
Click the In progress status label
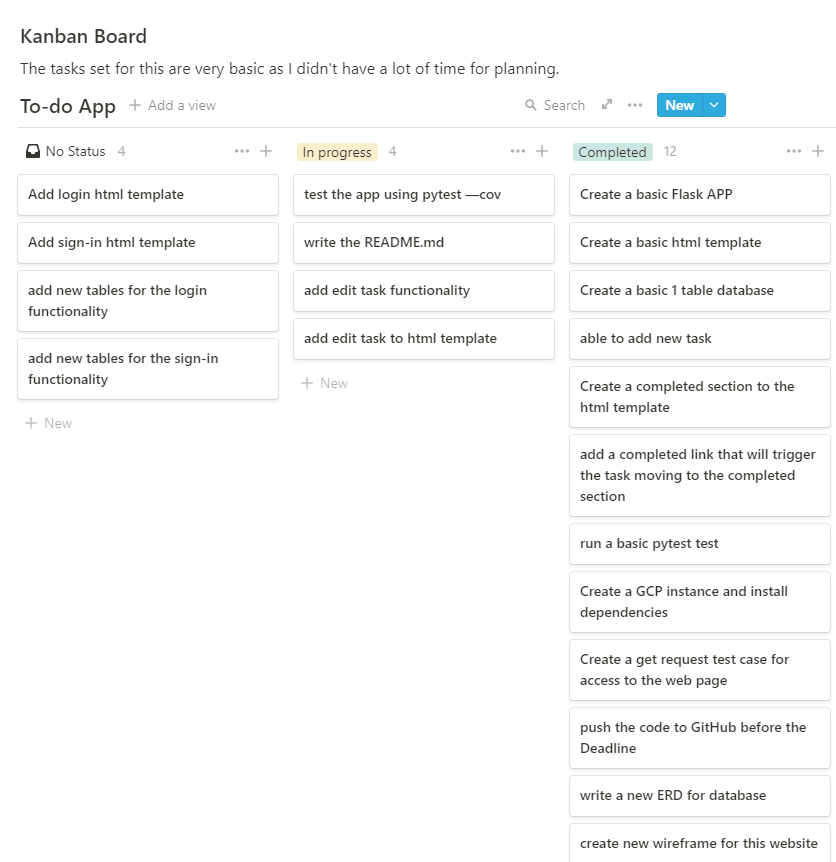(x=336, y=151)
